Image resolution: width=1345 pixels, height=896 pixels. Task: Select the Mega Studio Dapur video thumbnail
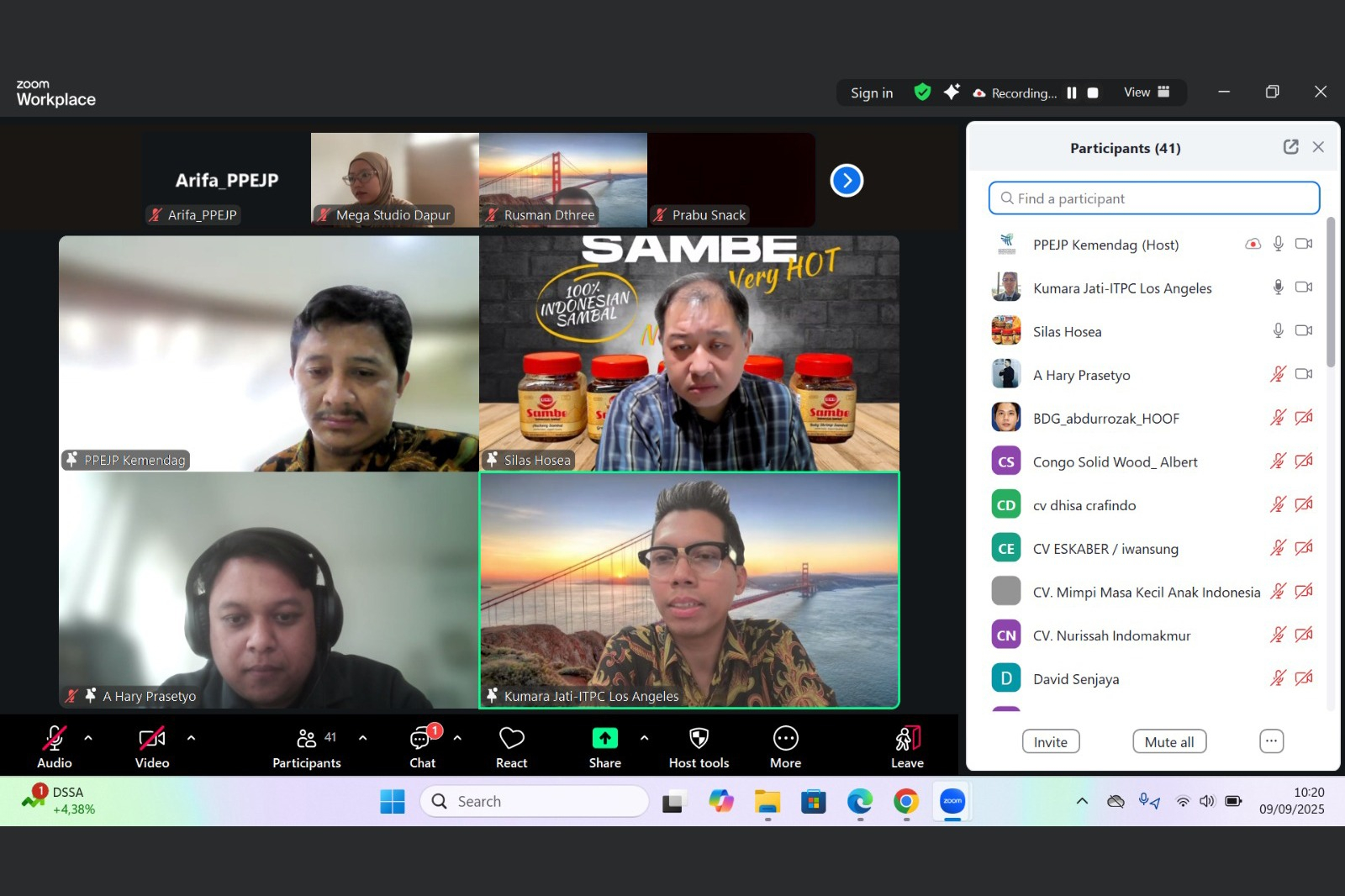coord(395,180)
